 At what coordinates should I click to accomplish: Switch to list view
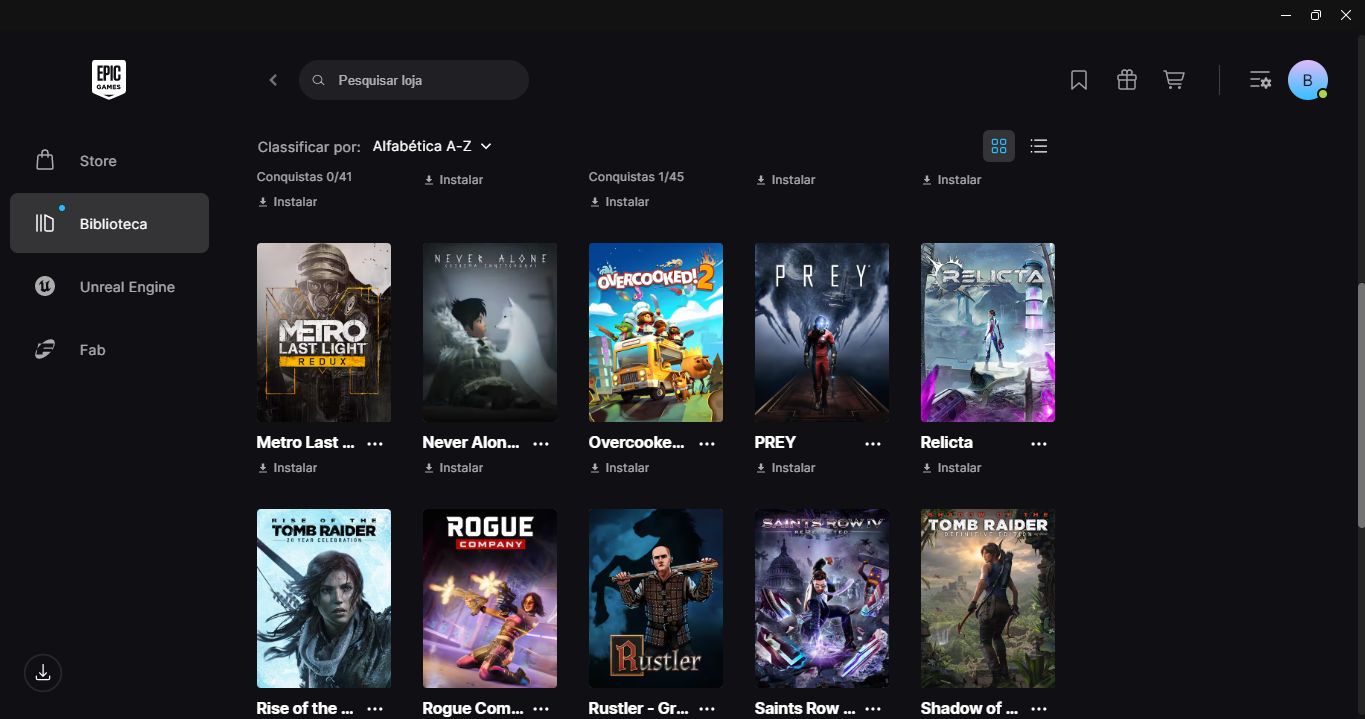pyautogui.click(x=1039, y=146)
